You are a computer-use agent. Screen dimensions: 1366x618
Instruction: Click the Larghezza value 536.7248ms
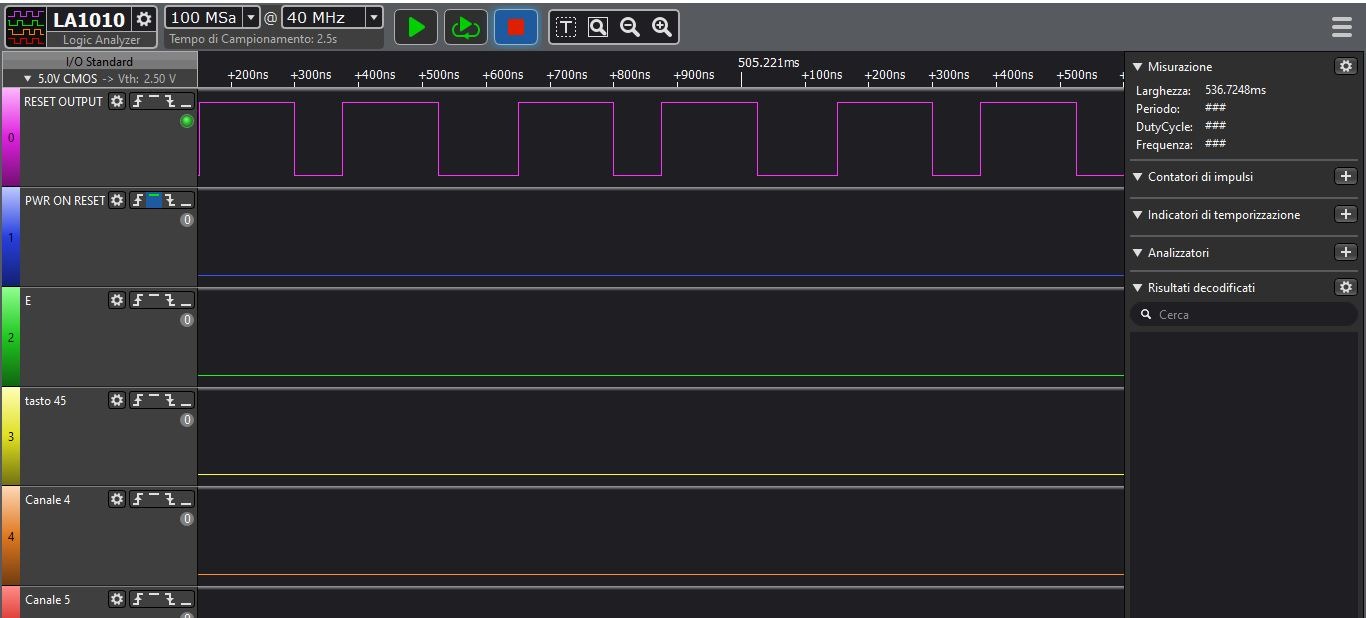1235,90
